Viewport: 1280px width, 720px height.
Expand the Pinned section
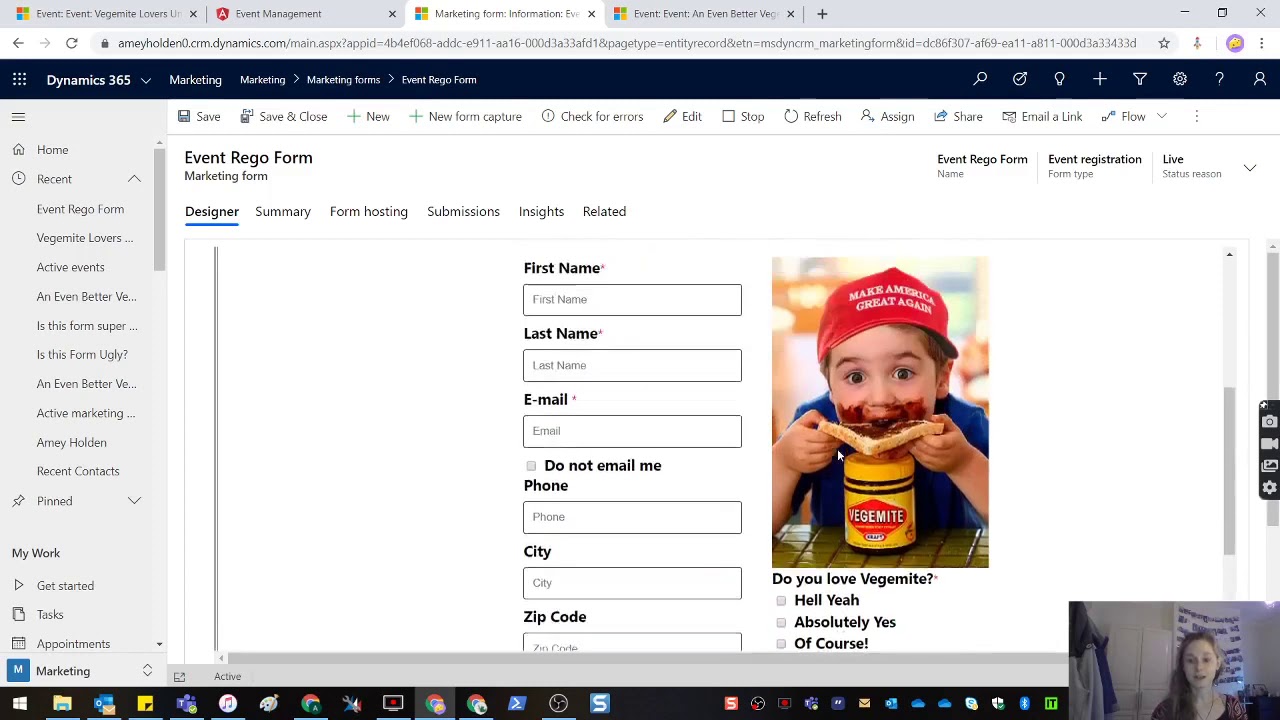click(x=134, y=501)
